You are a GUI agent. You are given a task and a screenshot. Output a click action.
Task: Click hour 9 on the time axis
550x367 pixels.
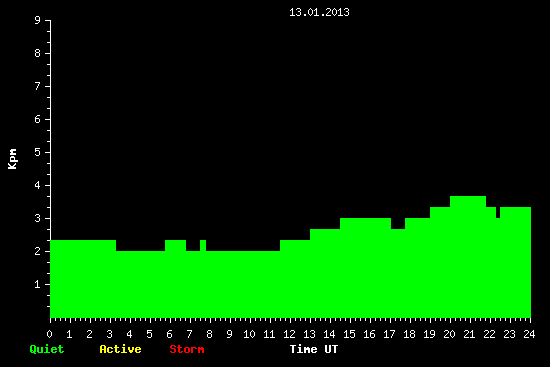coord(229,334)
